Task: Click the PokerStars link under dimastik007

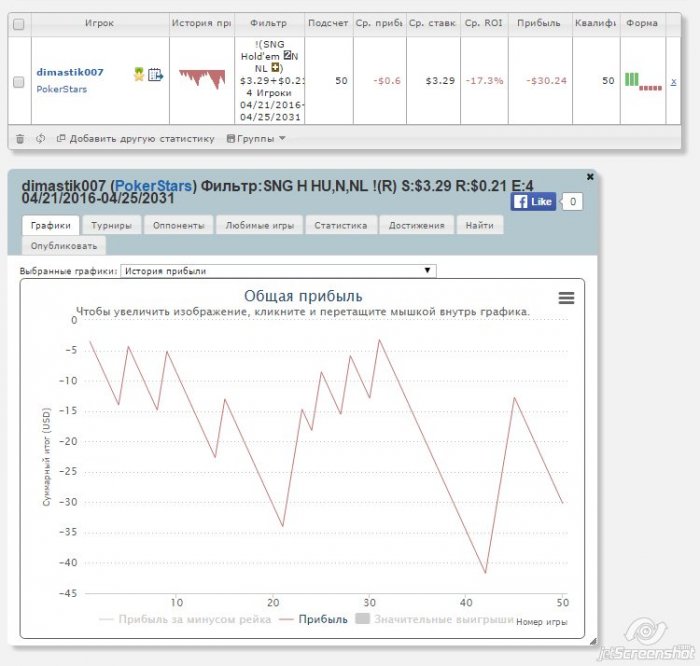Action: 62,89
